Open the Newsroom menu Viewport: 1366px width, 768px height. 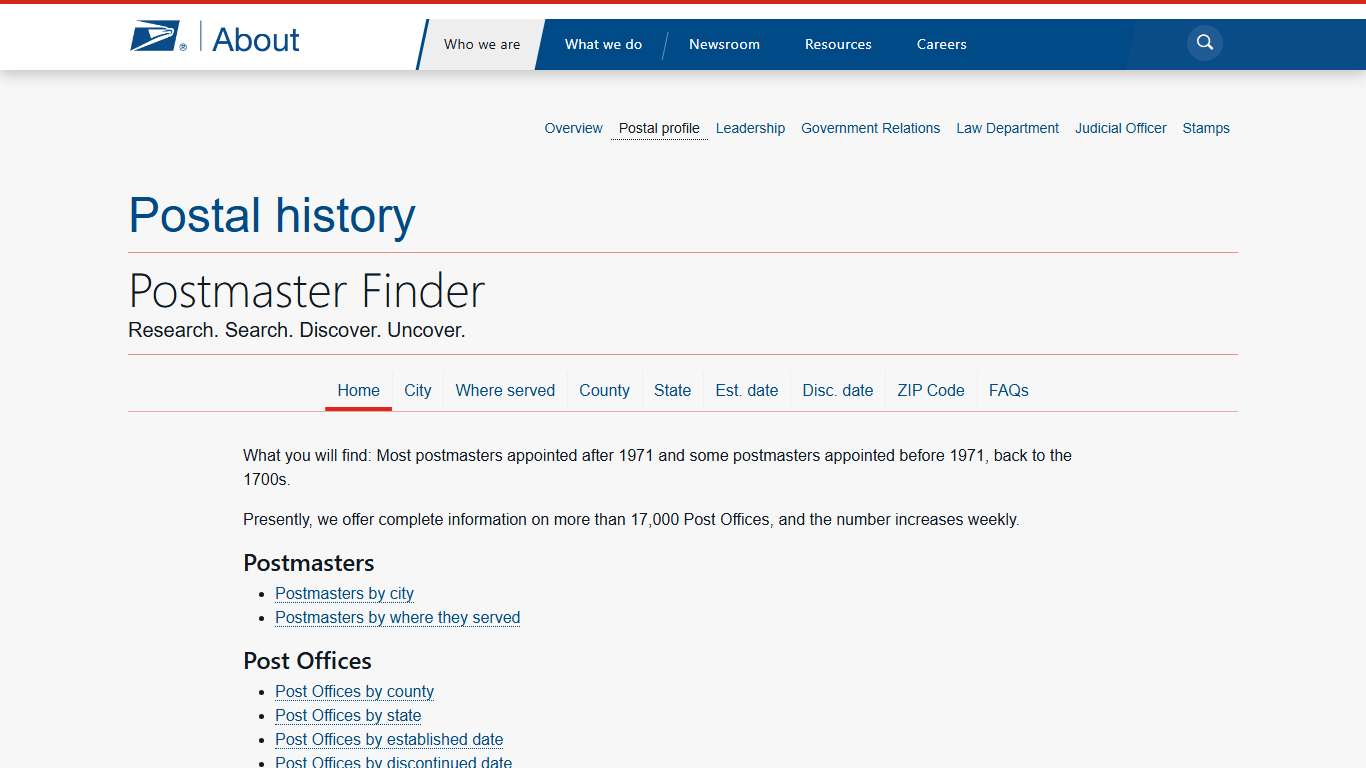point(724,44)
